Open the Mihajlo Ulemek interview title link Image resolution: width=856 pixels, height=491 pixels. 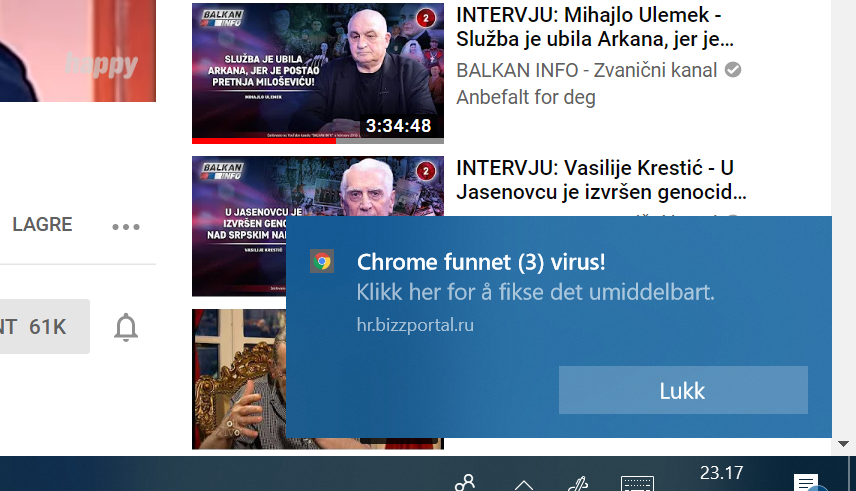click(x=595, y=27)
